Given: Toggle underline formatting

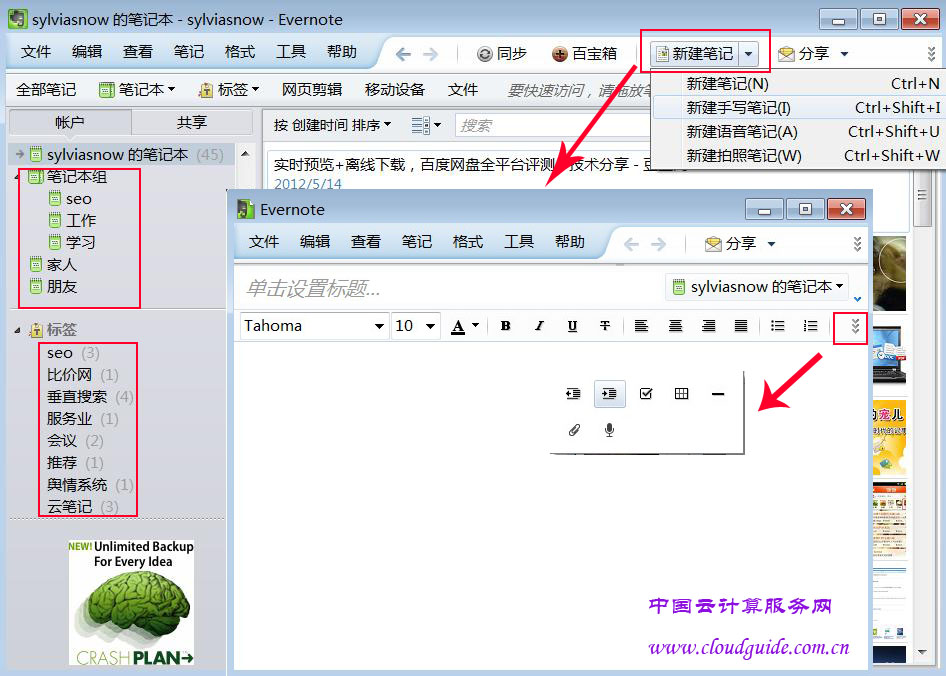Looking at the screenshot, I should point(573,326).
